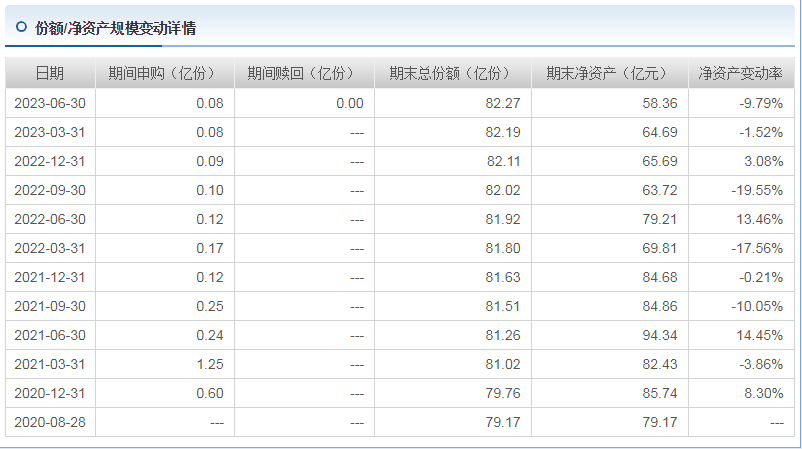Select the date cell 2022-09-30

tap(50, 190)
